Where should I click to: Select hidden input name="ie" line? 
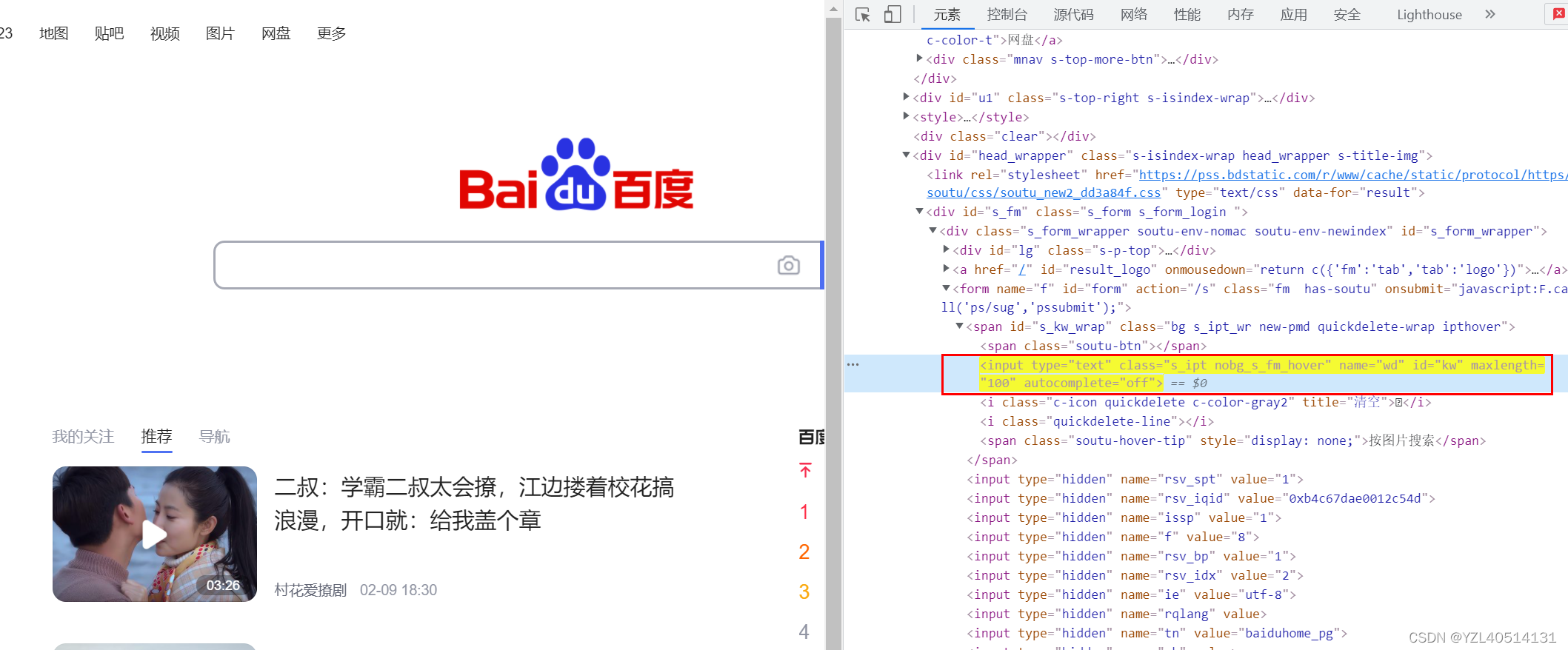1131,594
